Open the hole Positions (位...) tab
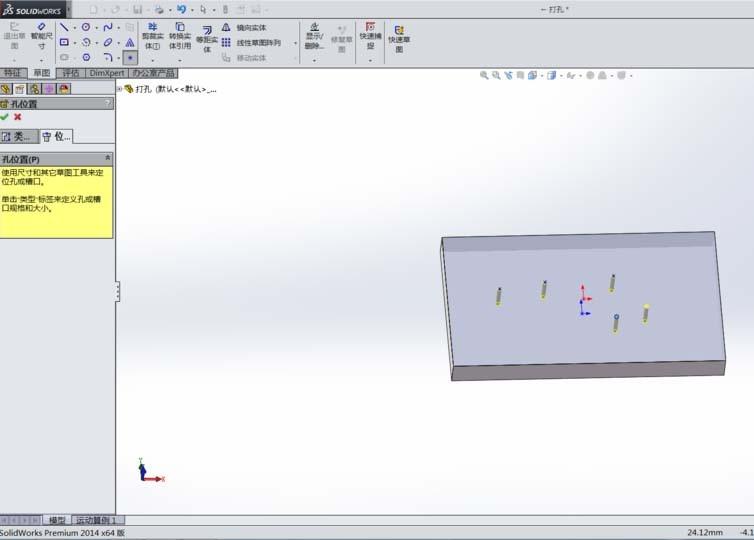 point(56,137)
